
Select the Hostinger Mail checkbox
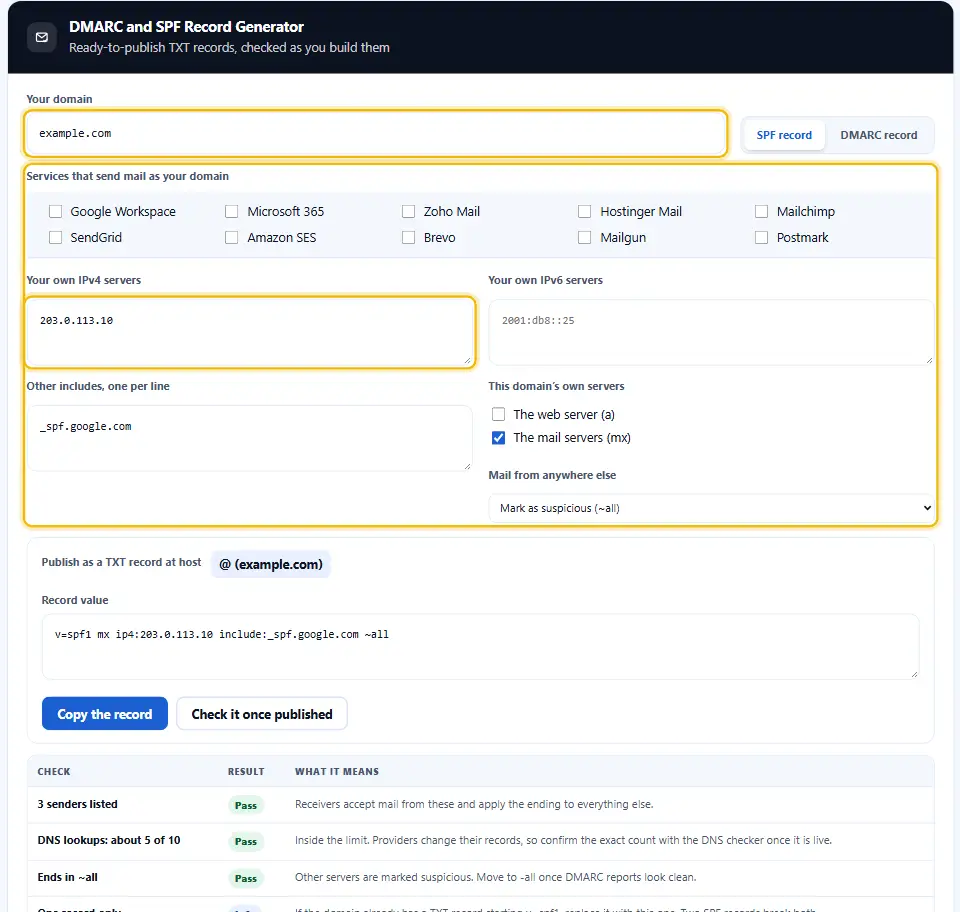[585, 211]
